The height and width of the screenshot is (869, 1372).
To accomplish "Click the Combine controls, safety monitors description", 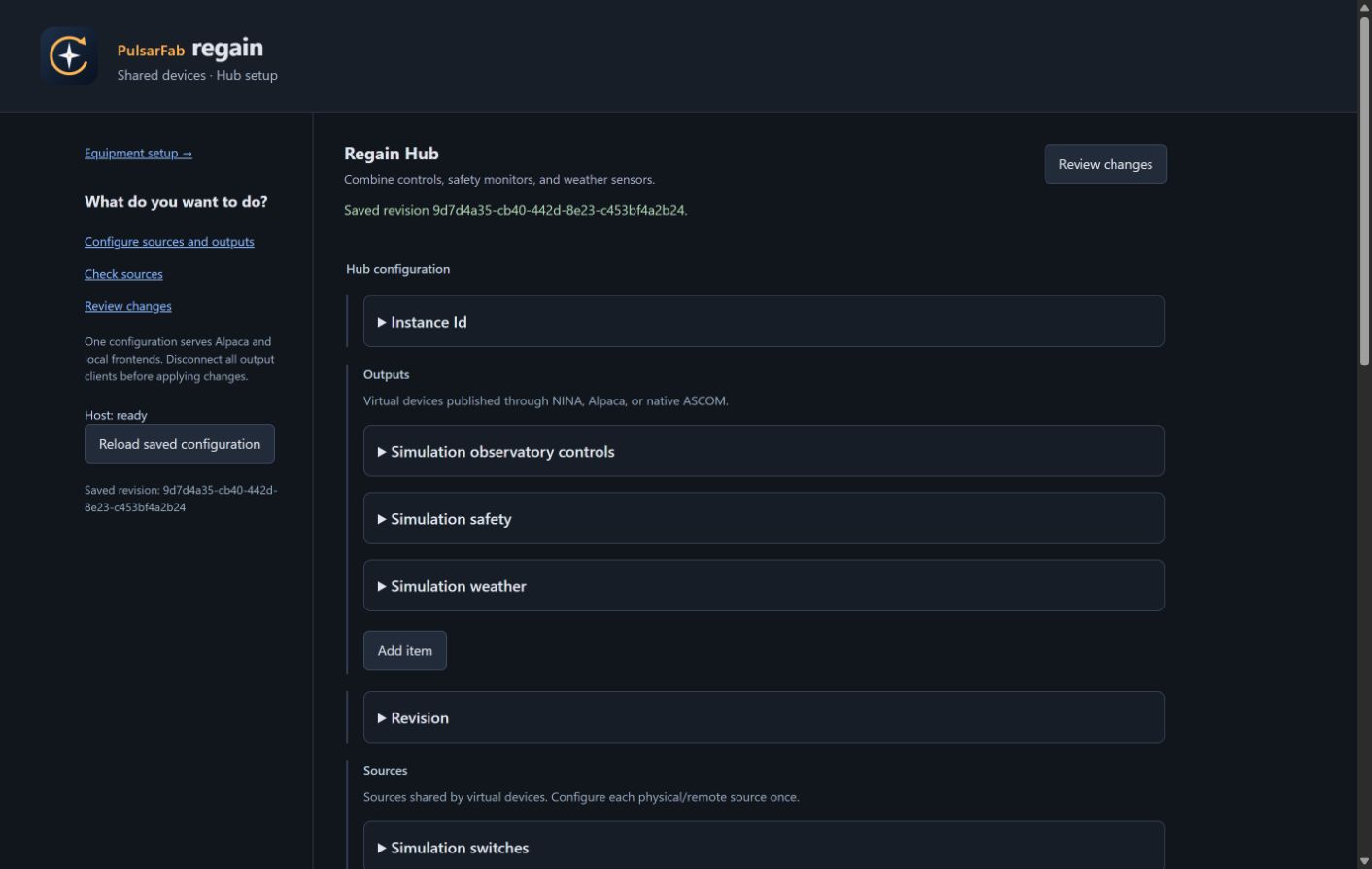I will tap(499, 179).
